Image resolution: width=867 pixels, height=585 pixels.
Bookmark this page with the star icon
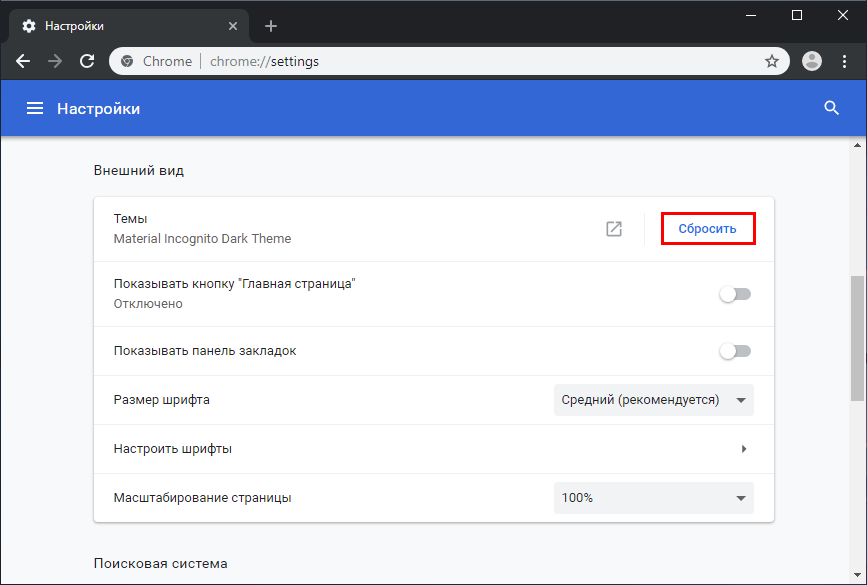pyautogui.click(x=771, y=61)
